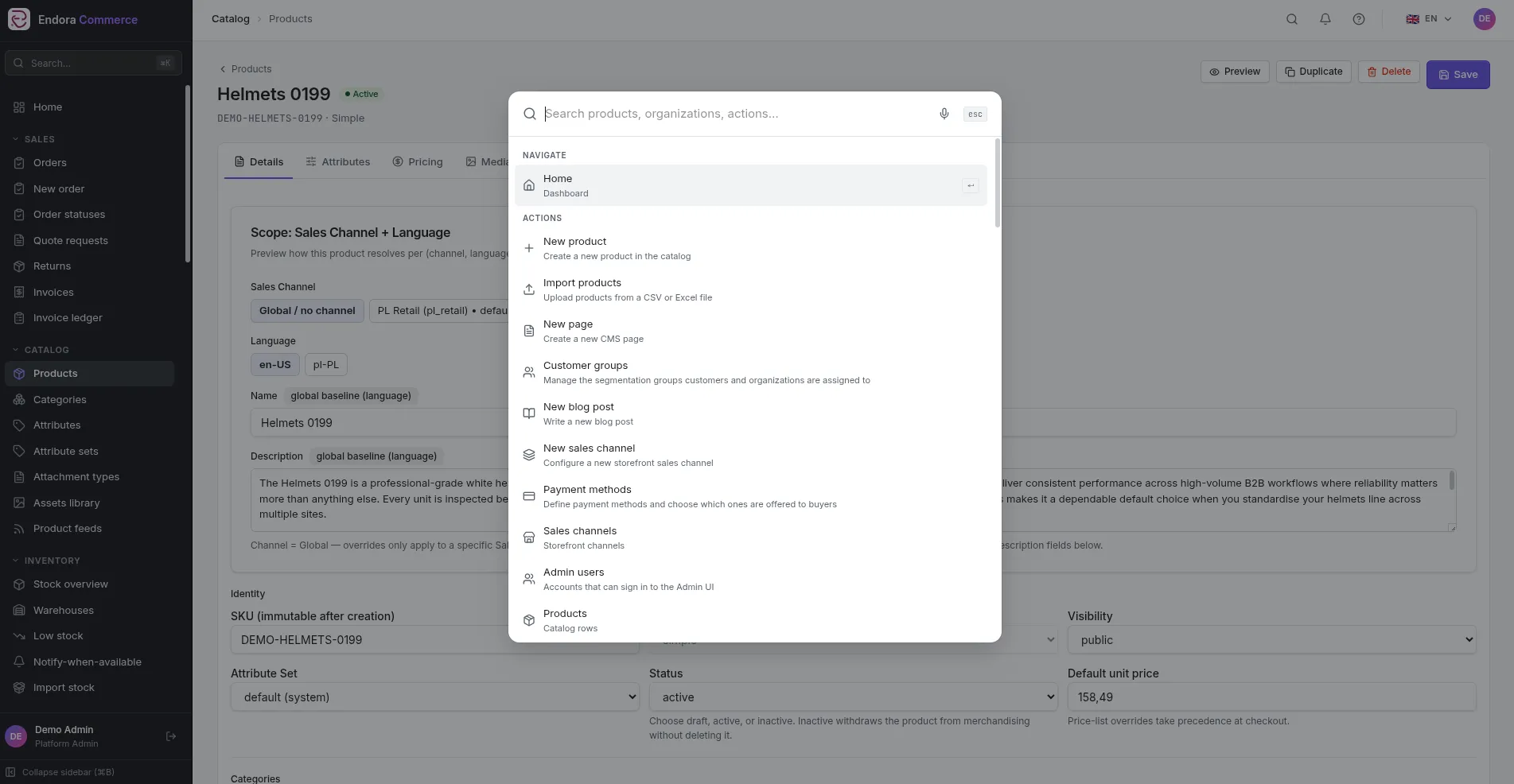The image size is (1514, 784).
Task: Click the Notify-when-available bell icon
Action: pyautogui.click(x=19, y=662)
